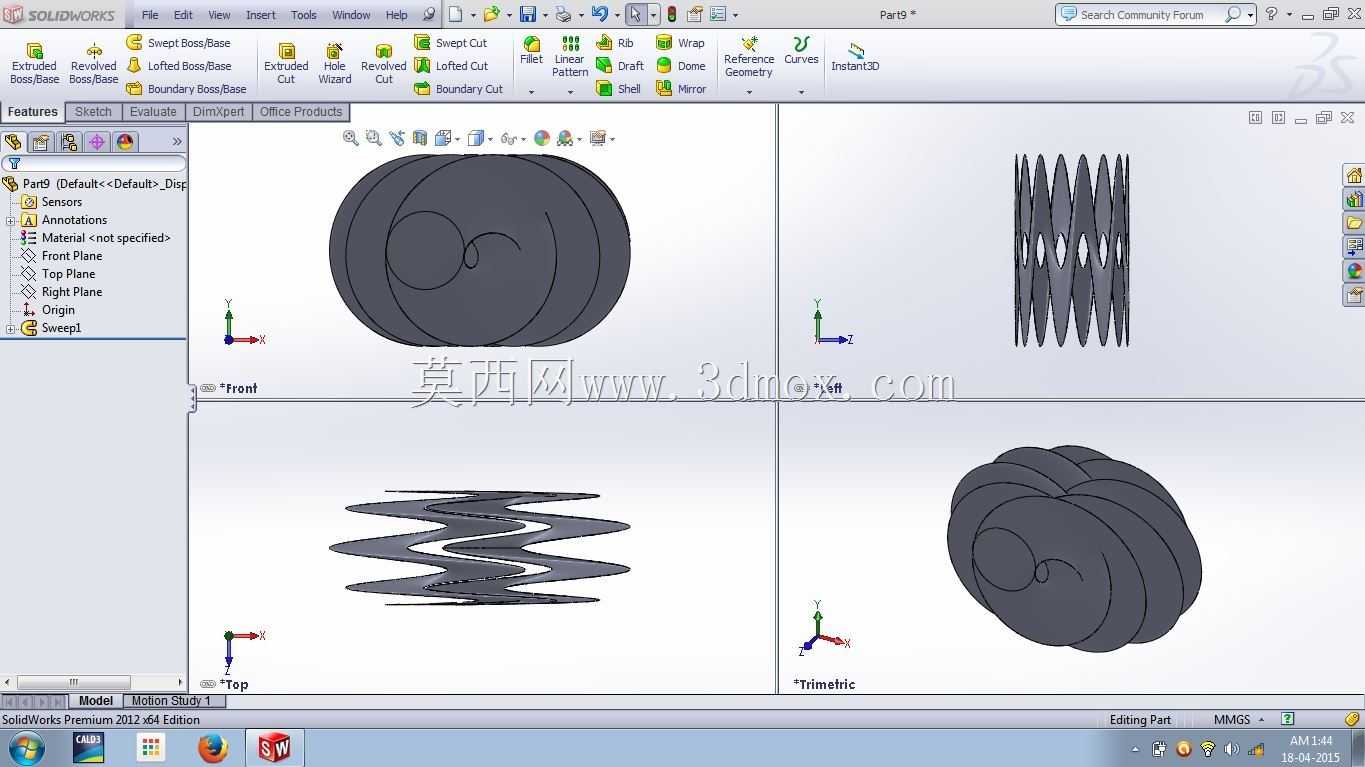1365x767 pixels.
Task: Select the Extruded Boss/Base tool
Action: (x=34, y=64)
